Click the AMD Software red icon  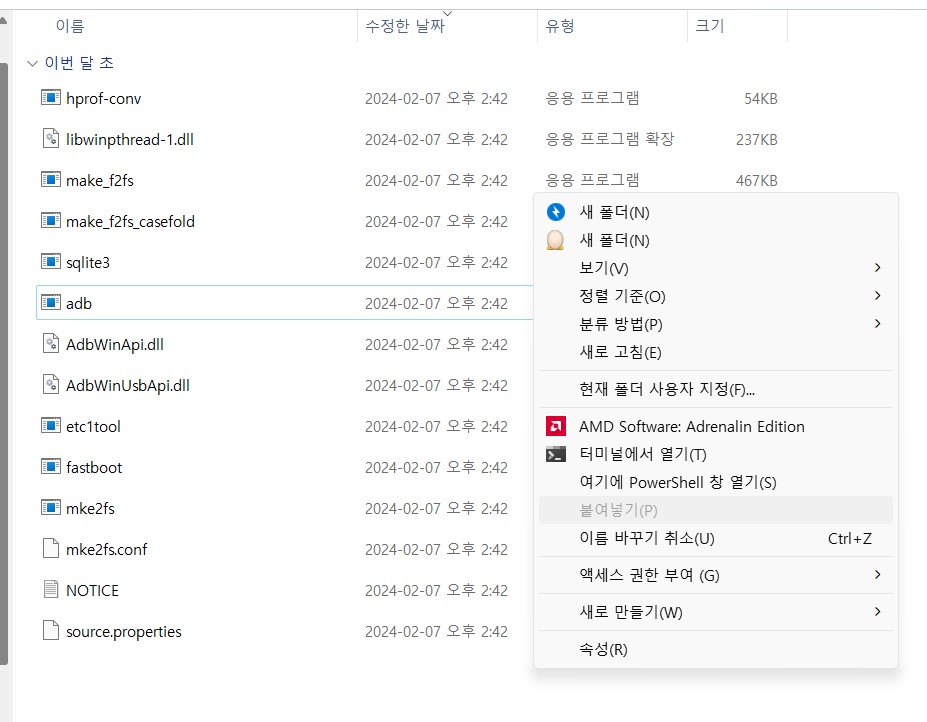click(x=556, y=426)
